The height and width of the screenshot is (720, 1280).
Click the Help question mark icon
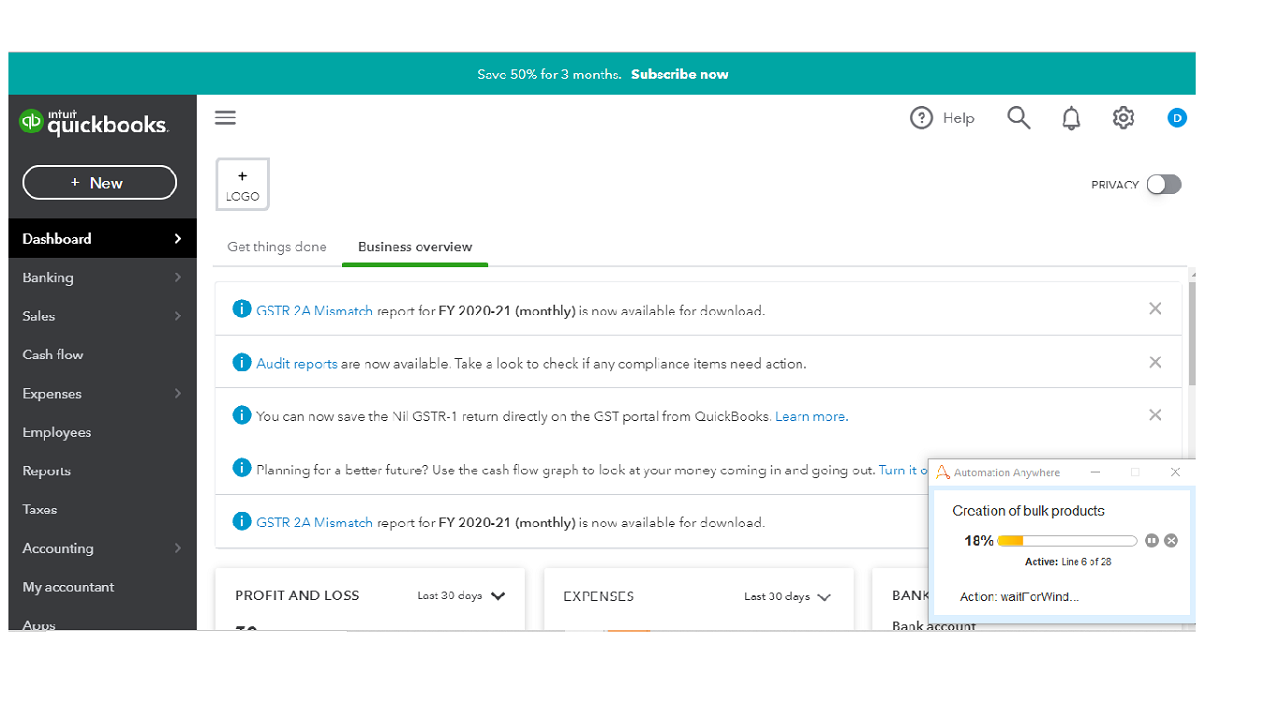(x=921, y=118)
